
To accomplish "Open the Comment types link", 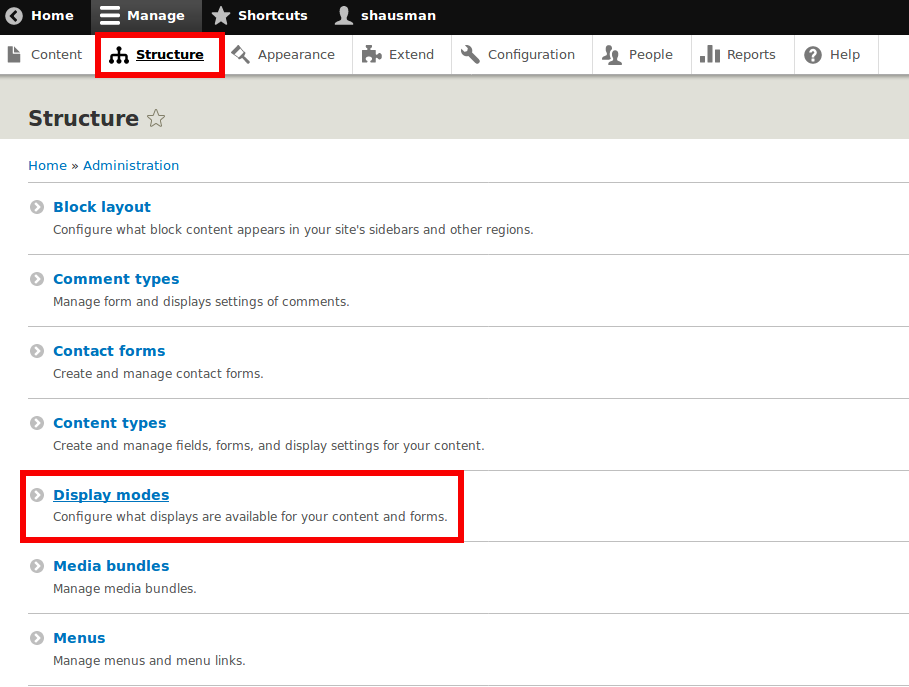I will [116, 279].
